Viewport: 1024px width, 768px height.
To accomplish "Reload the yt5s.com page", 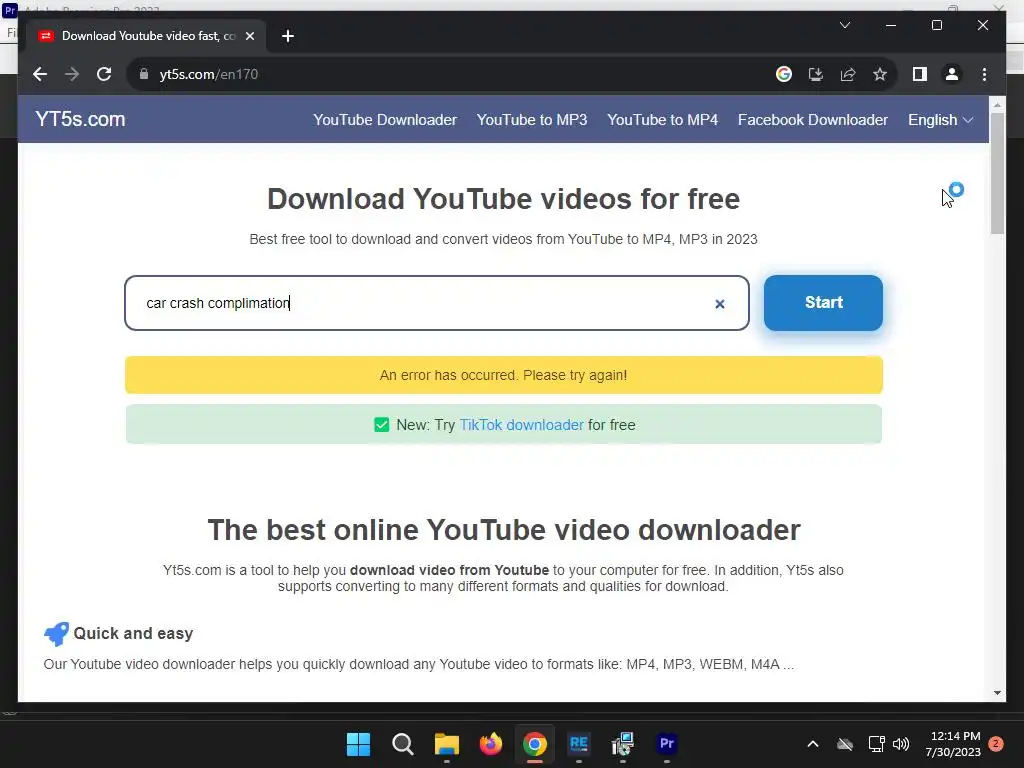I will coord(104,74).
